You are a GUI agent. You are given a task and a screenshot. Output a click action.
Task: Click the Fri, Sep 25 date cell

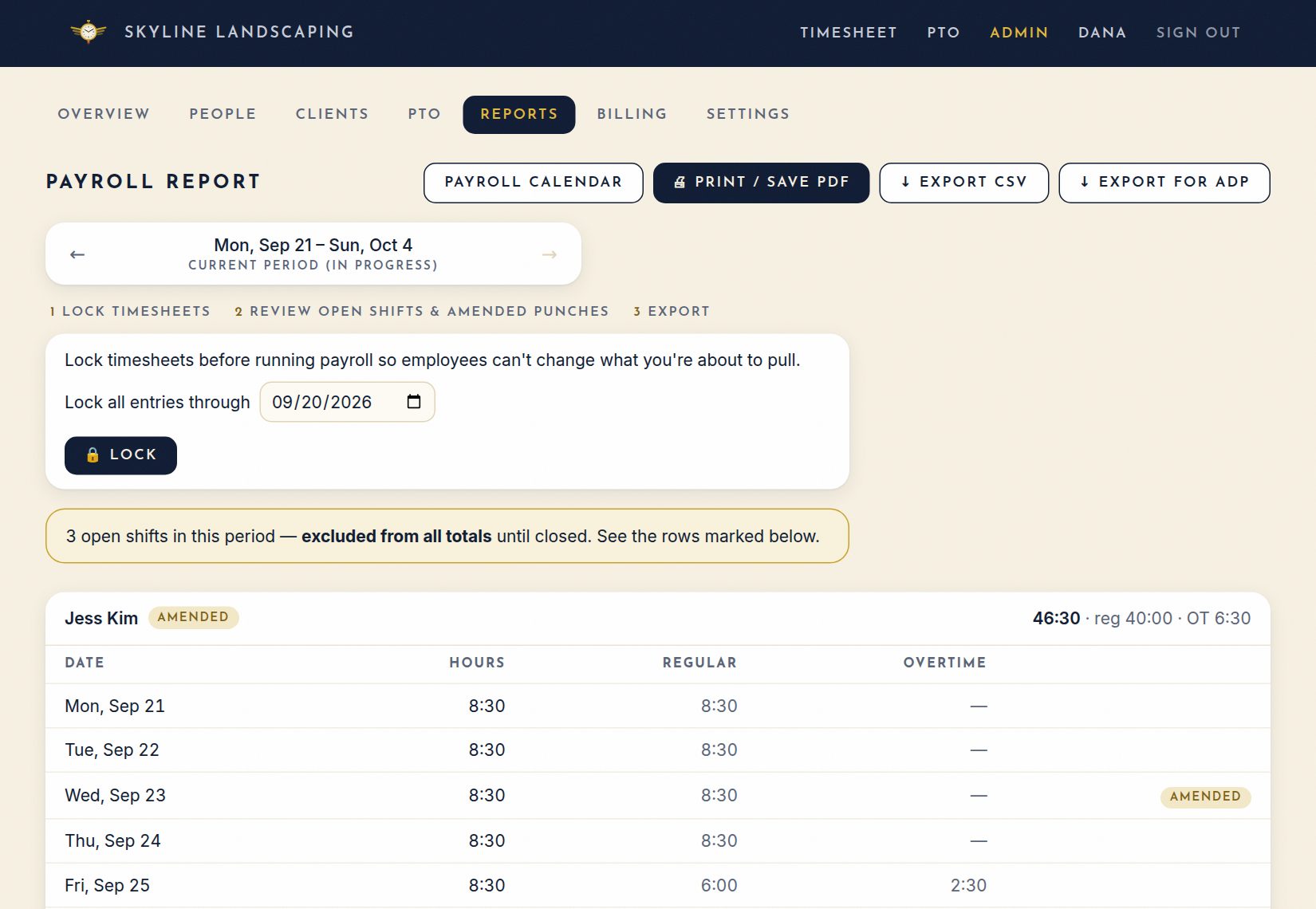click(107, 885)
